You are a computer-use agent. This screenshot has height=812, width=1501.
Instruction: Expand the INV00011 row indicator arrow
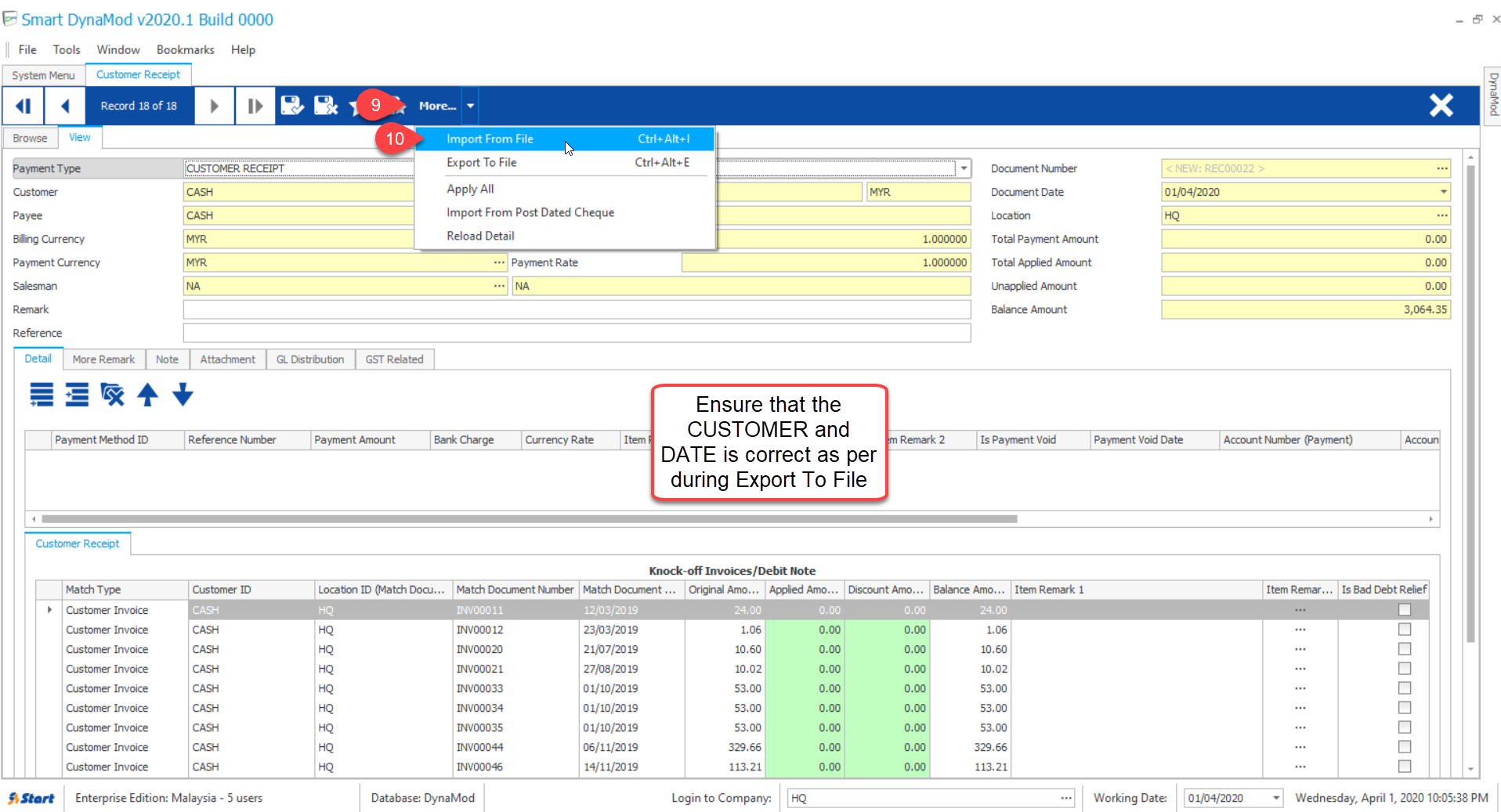click(x=49, y=610)
